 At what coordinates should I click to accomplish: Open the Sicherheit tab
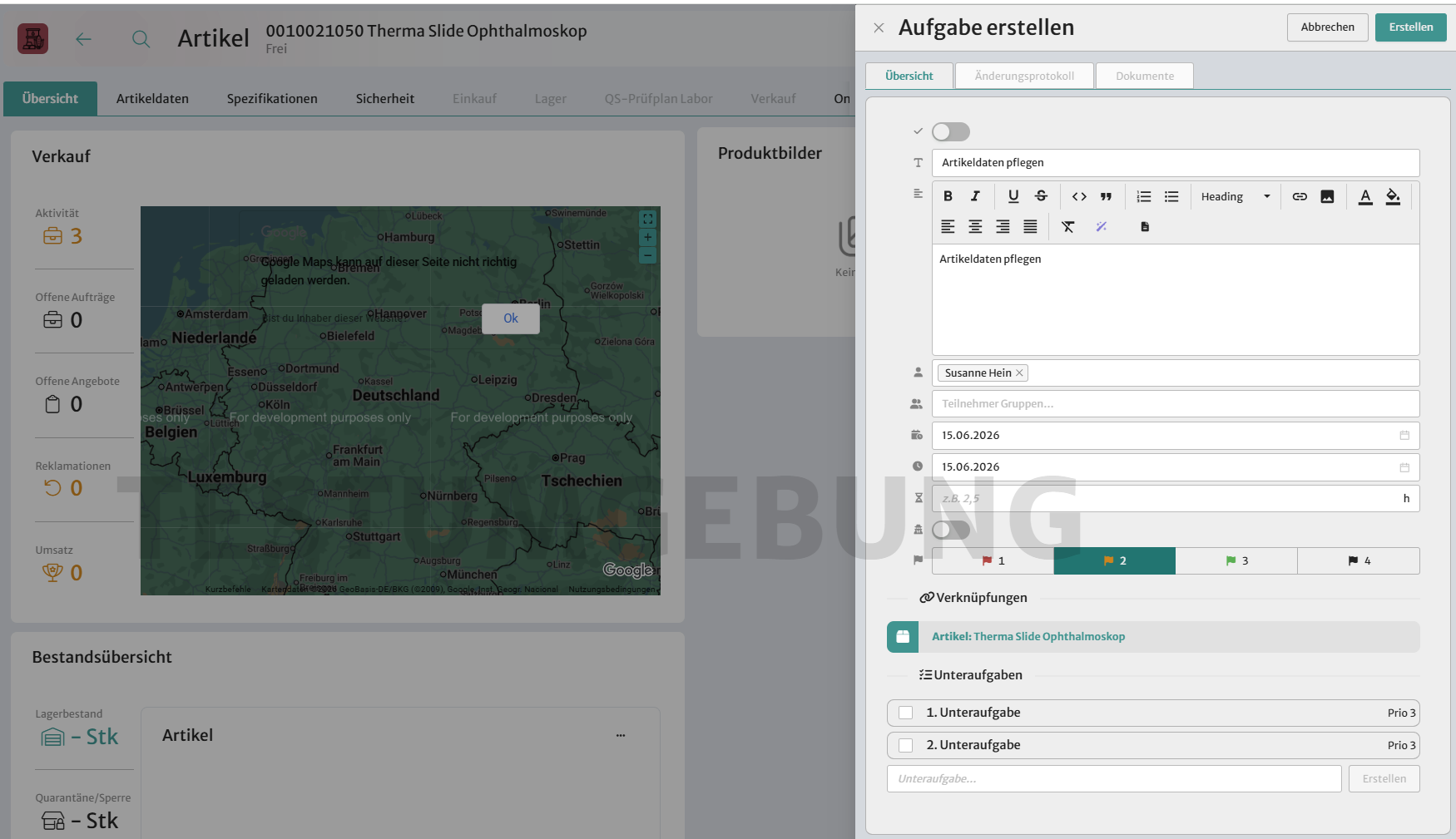[385, 98]
